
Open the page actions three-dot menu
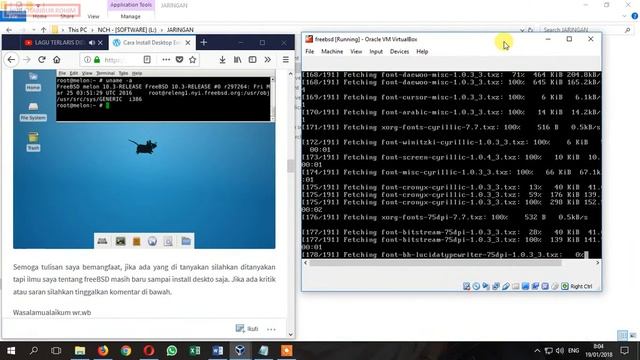click(x=166, y=60)
